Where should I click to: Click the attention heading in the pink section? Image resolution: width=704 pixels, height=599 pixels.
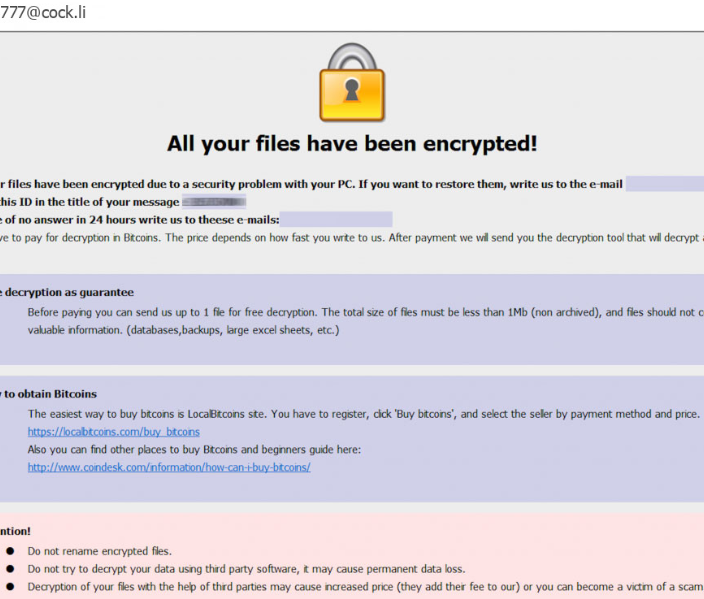point(15,531)
